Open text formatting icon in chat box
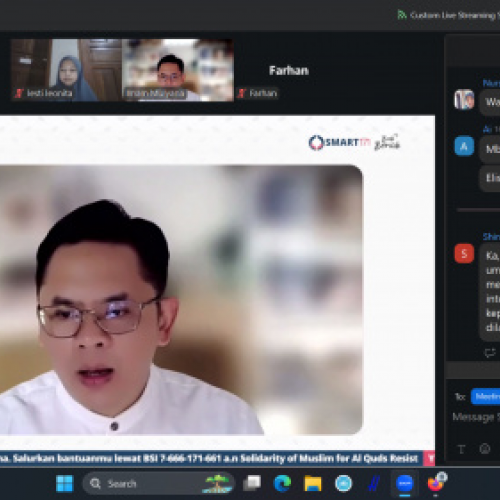Viewport: 500px width, 500px height. (462, 449)
